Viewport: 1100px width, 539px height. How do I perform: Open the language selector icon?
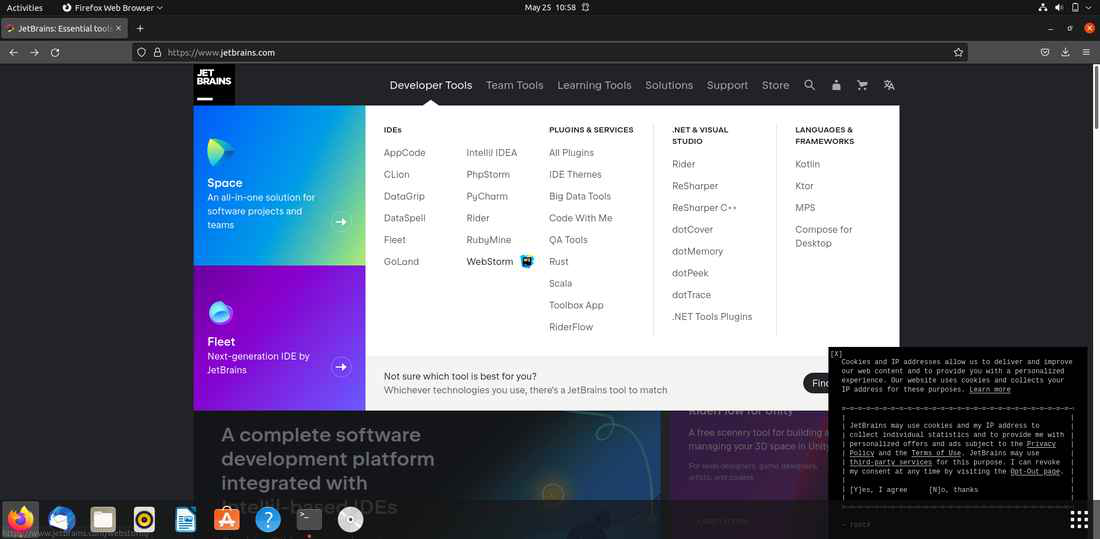(889, 85)
